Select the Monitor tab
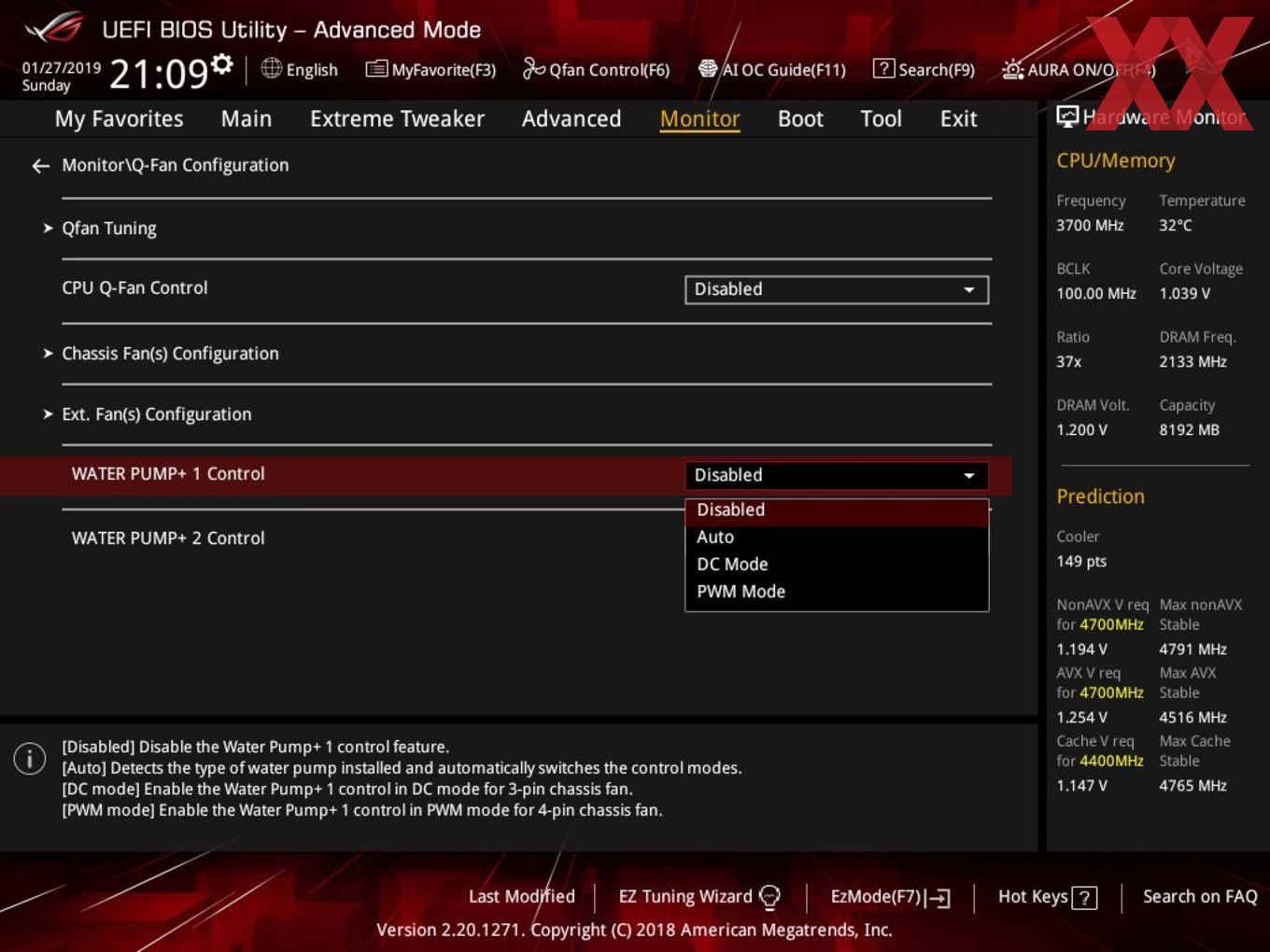Image resolution: width=1270 pixels, height=952 pixels. 699,119
